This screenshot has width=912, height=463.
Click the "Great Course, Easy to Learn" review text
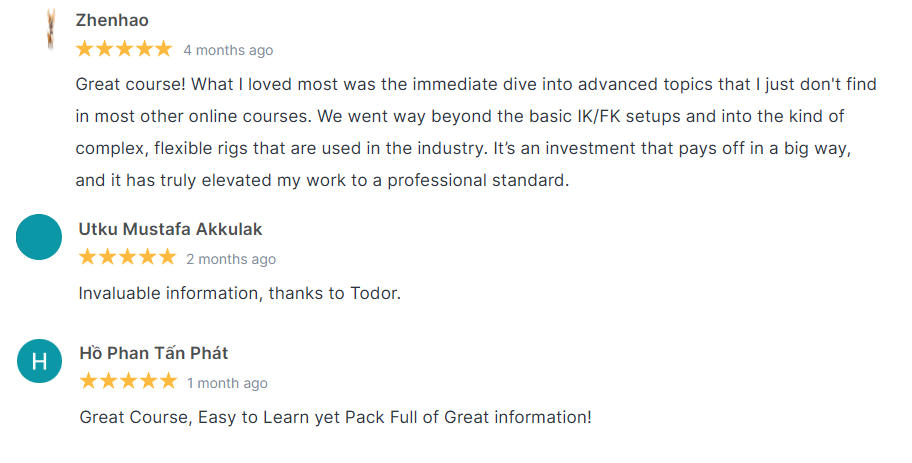335,417
